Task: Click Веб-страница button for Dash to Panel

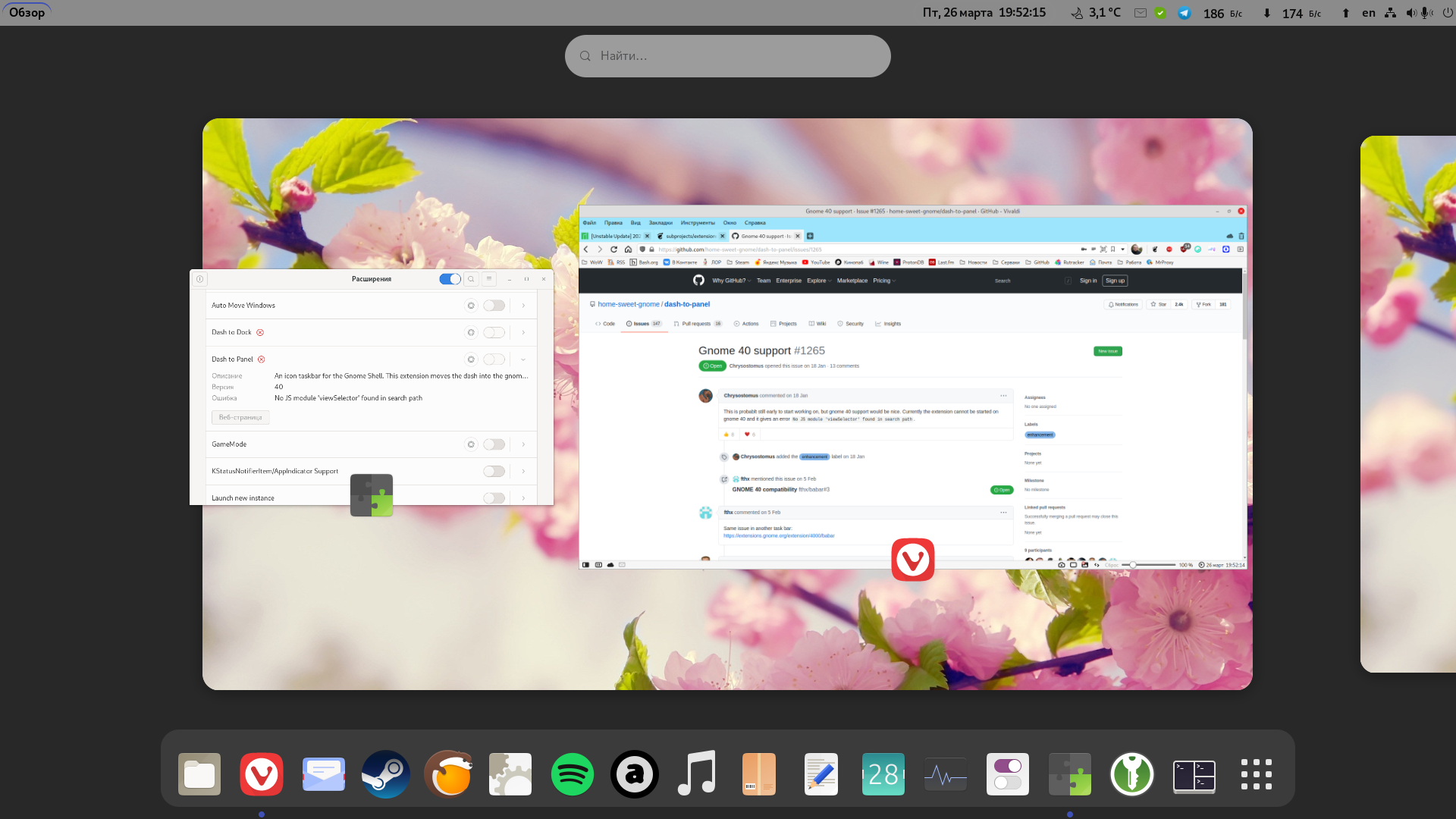Action: coord(240,418)
